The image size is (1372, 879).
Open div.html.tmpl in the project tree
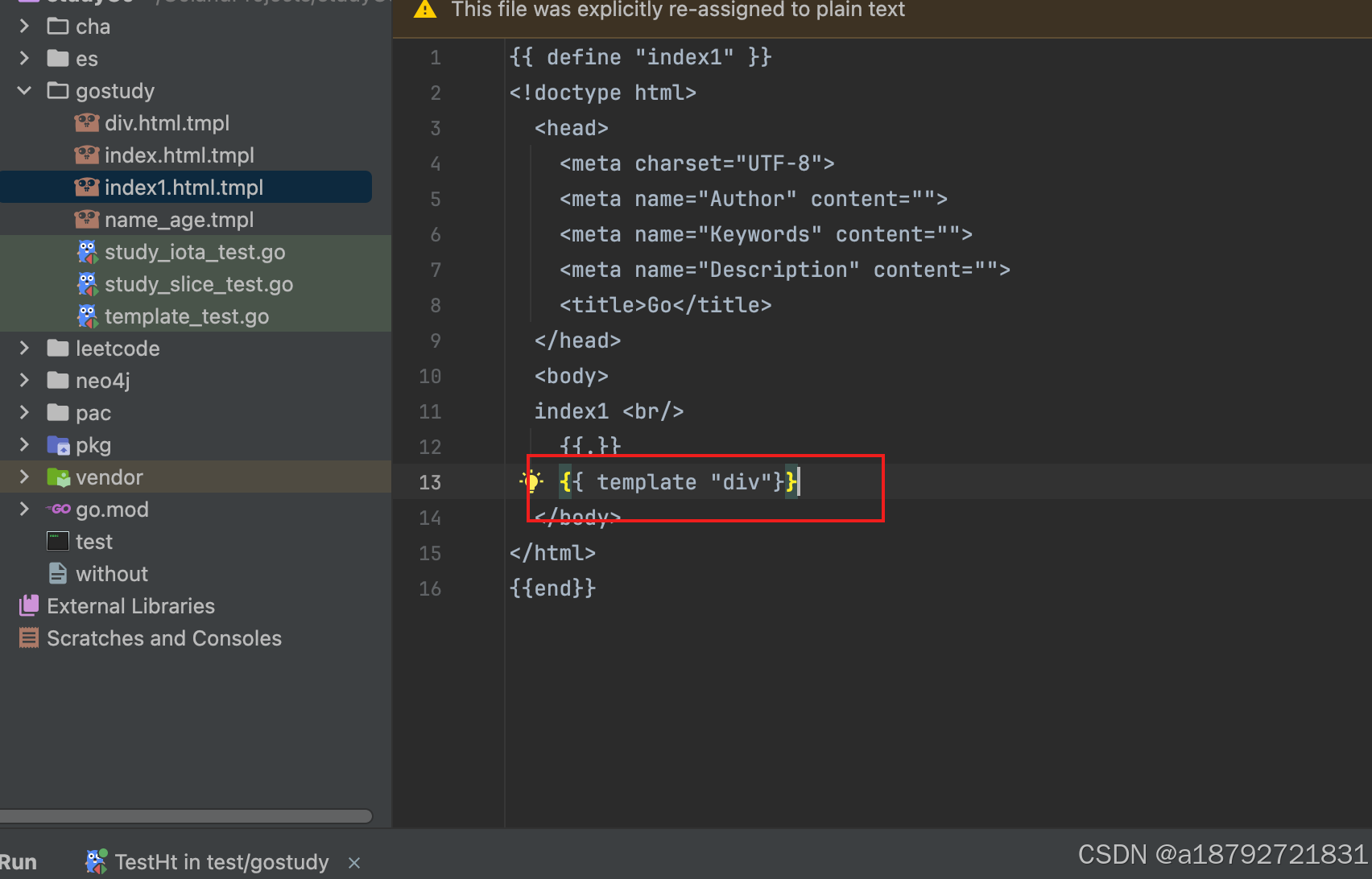coord(167,123)
